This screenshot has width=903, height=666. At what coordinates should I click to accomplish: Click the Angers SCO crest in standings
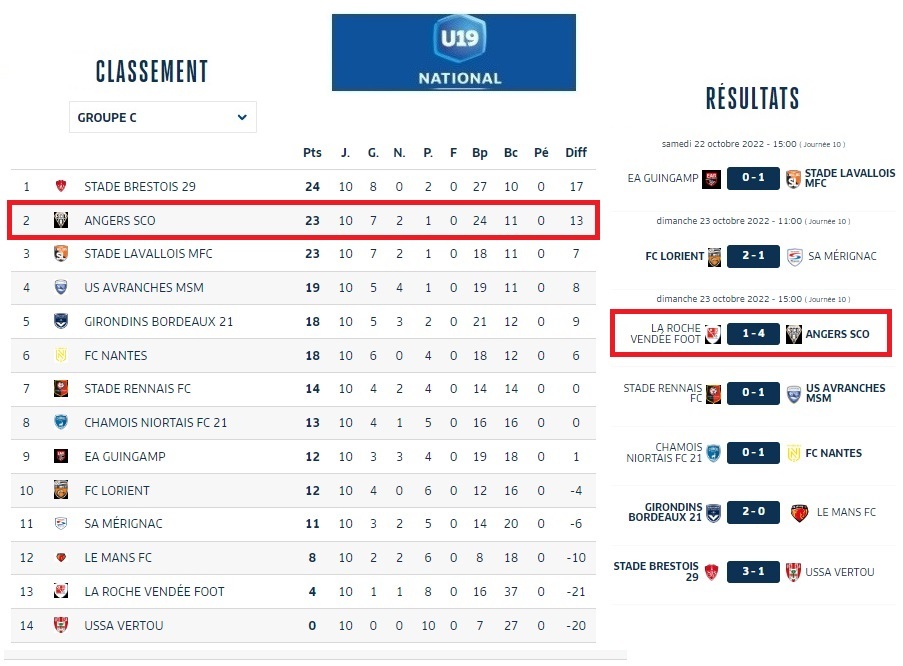(61, 220)
